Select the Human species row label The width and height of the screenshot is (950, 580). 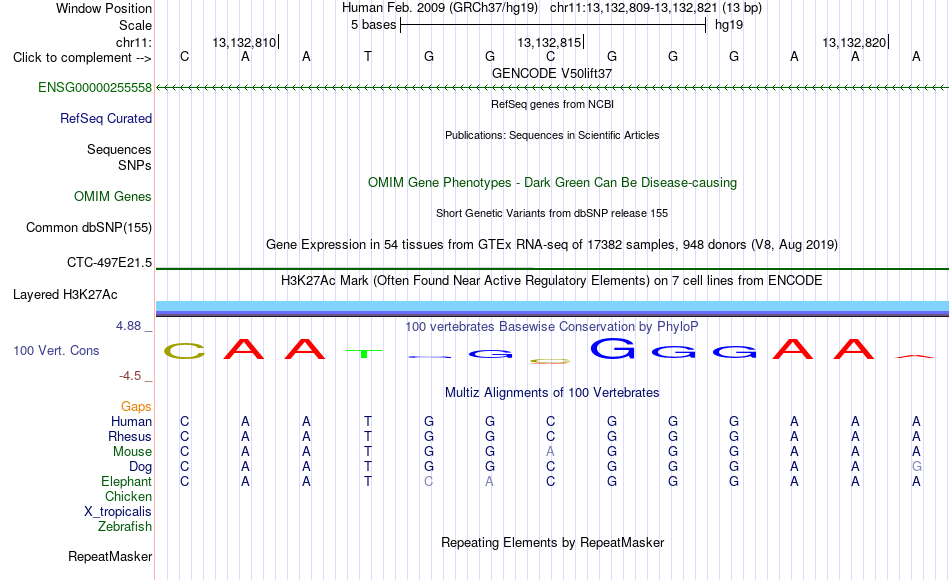pos(131,421)
